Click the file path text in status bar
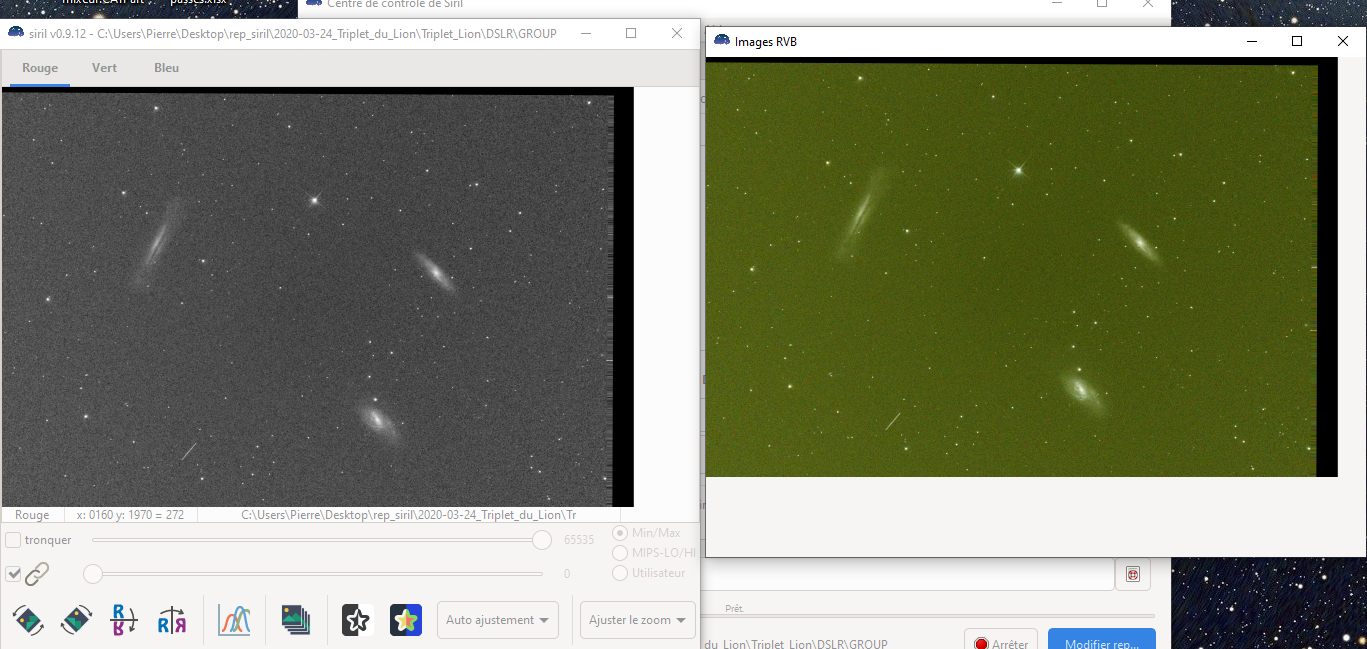Image resolution: width=1367 pixels, height=649 pixels. (409, 515)
